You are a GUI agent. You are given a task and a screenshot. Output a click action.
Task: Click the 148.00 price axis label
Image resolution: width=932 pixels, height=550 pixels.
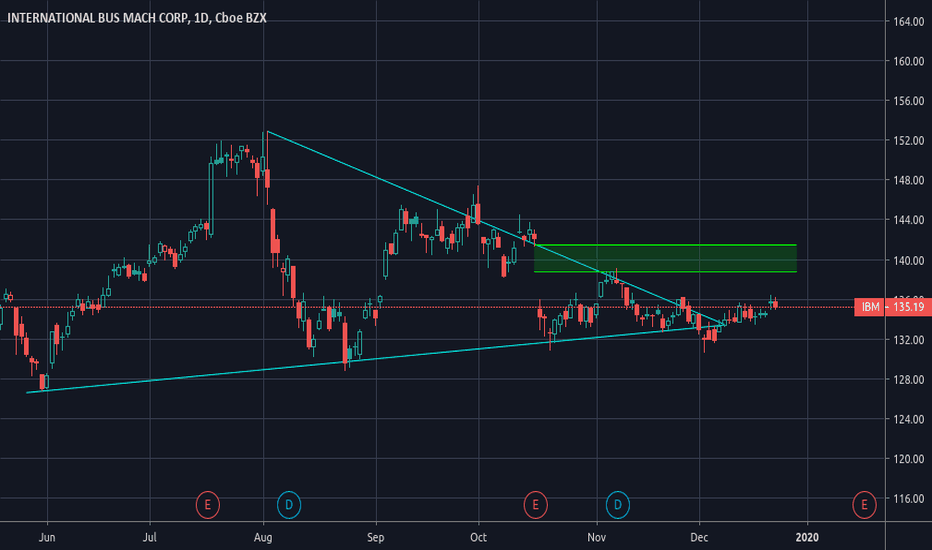coord(909,180)
